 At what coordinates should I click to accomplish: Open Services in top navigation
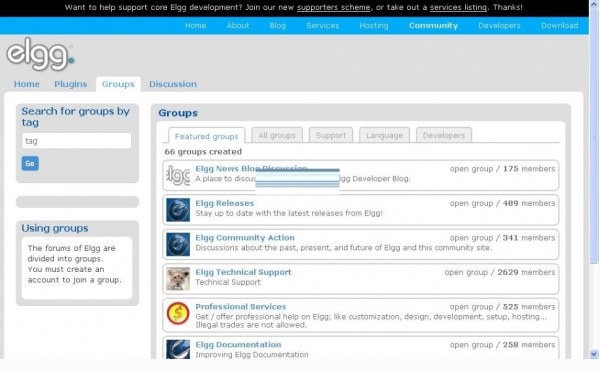[x=323, y=26]
